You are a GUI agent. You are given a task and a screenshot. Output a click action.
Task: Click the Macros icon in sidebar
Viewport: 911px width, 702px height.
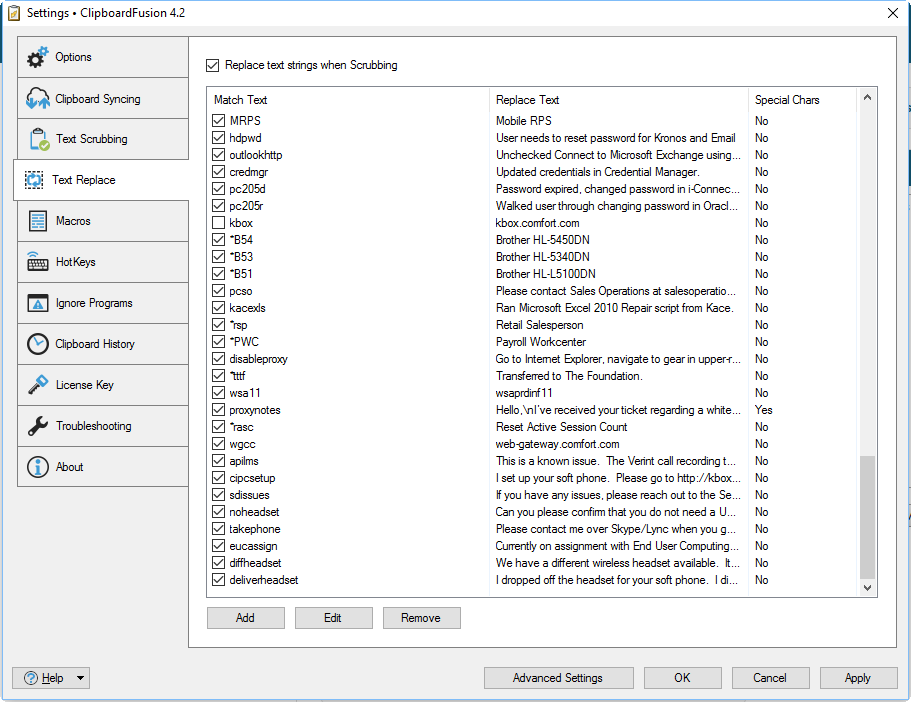(x=38, y=221)
